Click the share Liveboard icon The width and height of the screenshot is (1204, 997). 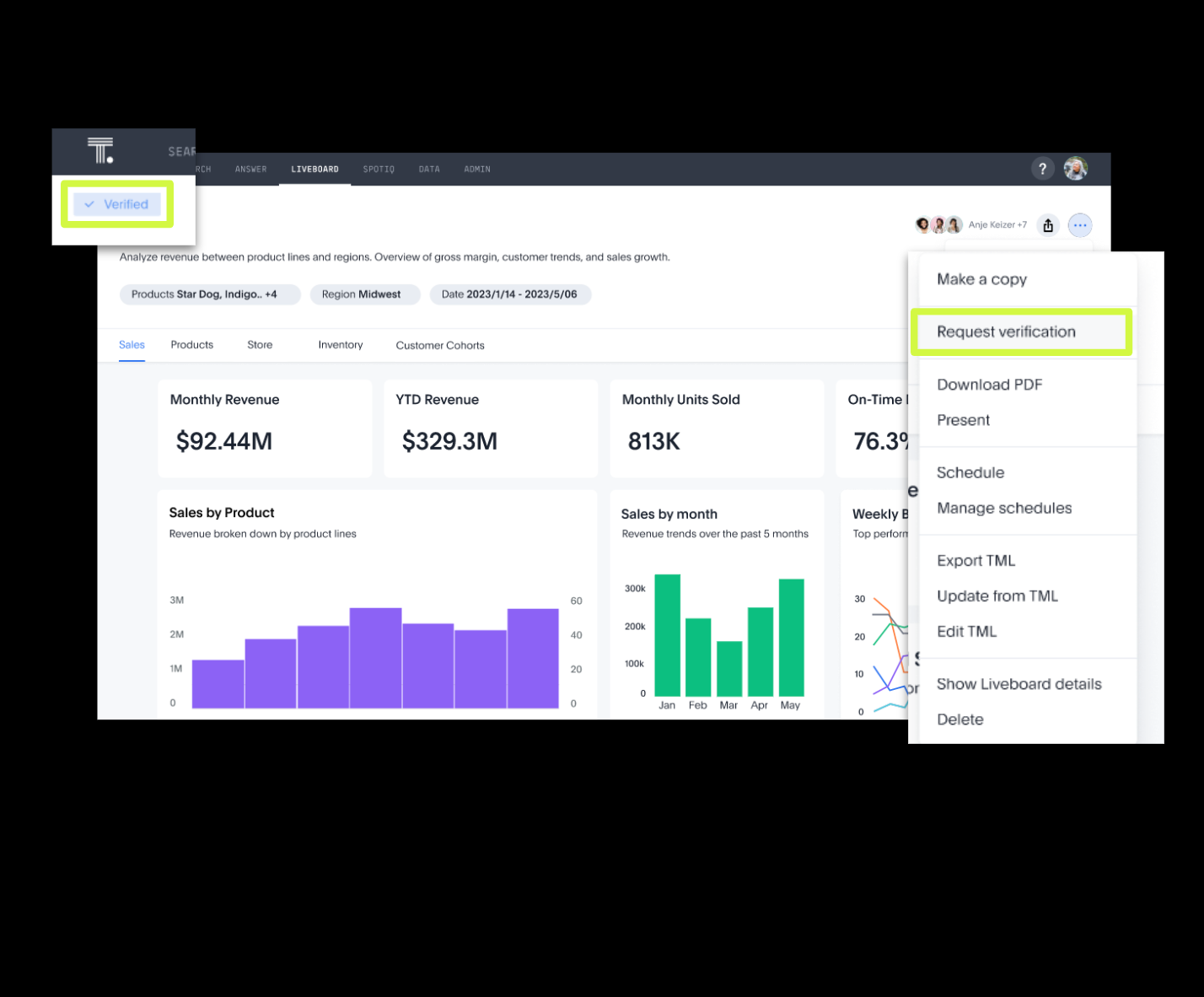1048,225
